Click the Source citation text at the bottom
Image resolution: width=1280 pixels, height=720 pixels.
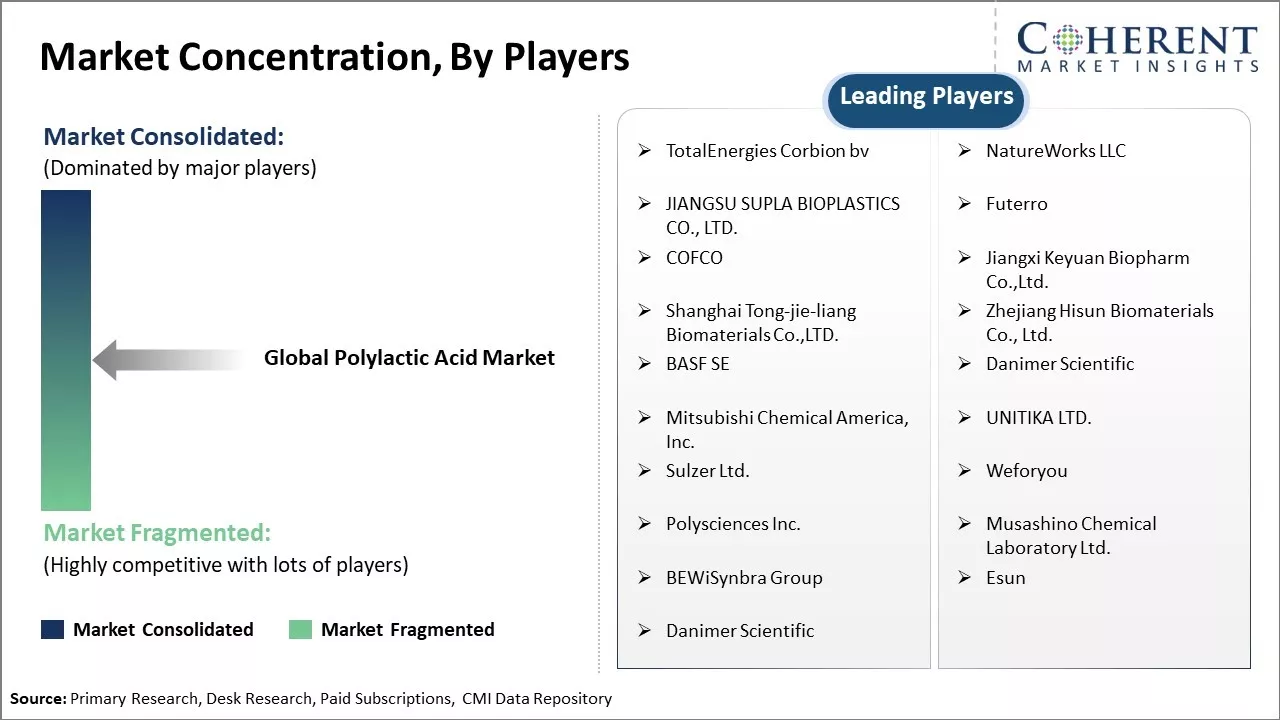pos(311,699)
